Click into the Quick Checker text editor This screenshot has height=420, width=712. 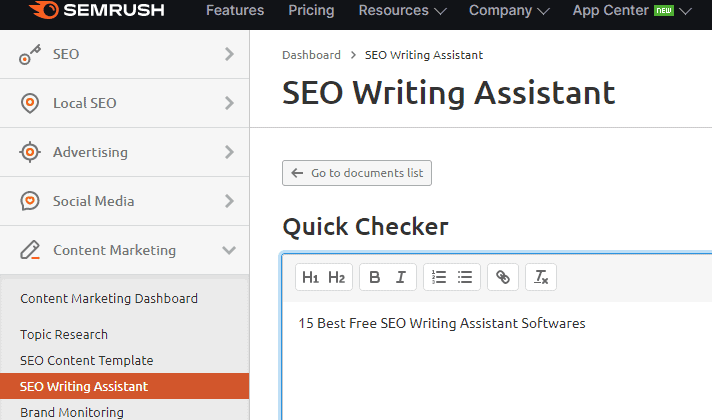[497, 363]
